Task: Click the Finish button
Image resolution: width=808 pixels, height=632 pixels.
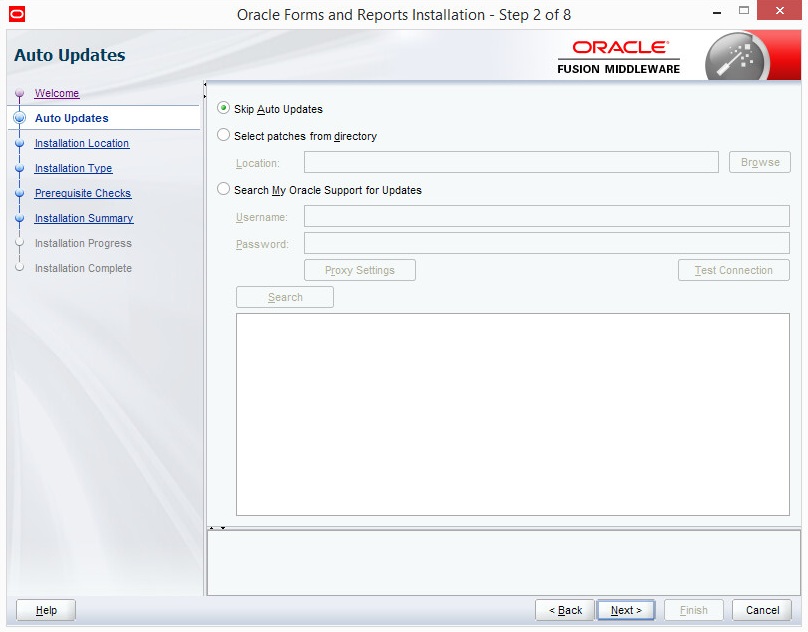Action: pyautogui.click(x=694, y=610)
